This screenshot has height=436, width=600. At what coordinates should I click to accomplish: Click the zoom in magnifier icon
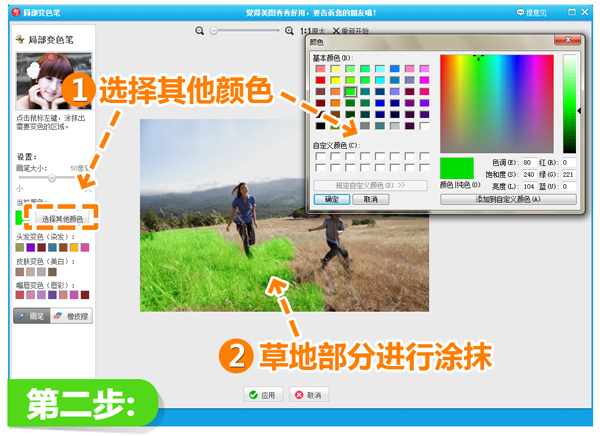tap(291, 32)
